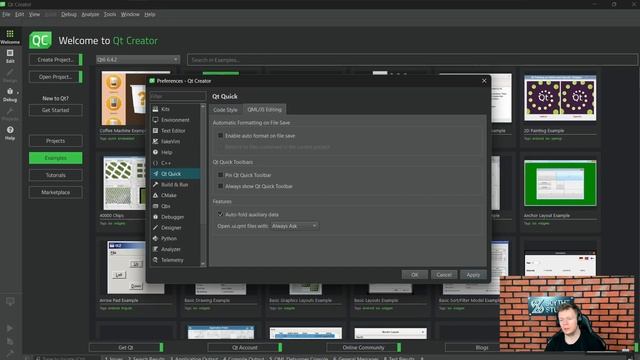Image resolution: width=640 pixels, height=360 pixels.
Task: Select Help category in Preferences list
Action: click(x=175, y=152)
